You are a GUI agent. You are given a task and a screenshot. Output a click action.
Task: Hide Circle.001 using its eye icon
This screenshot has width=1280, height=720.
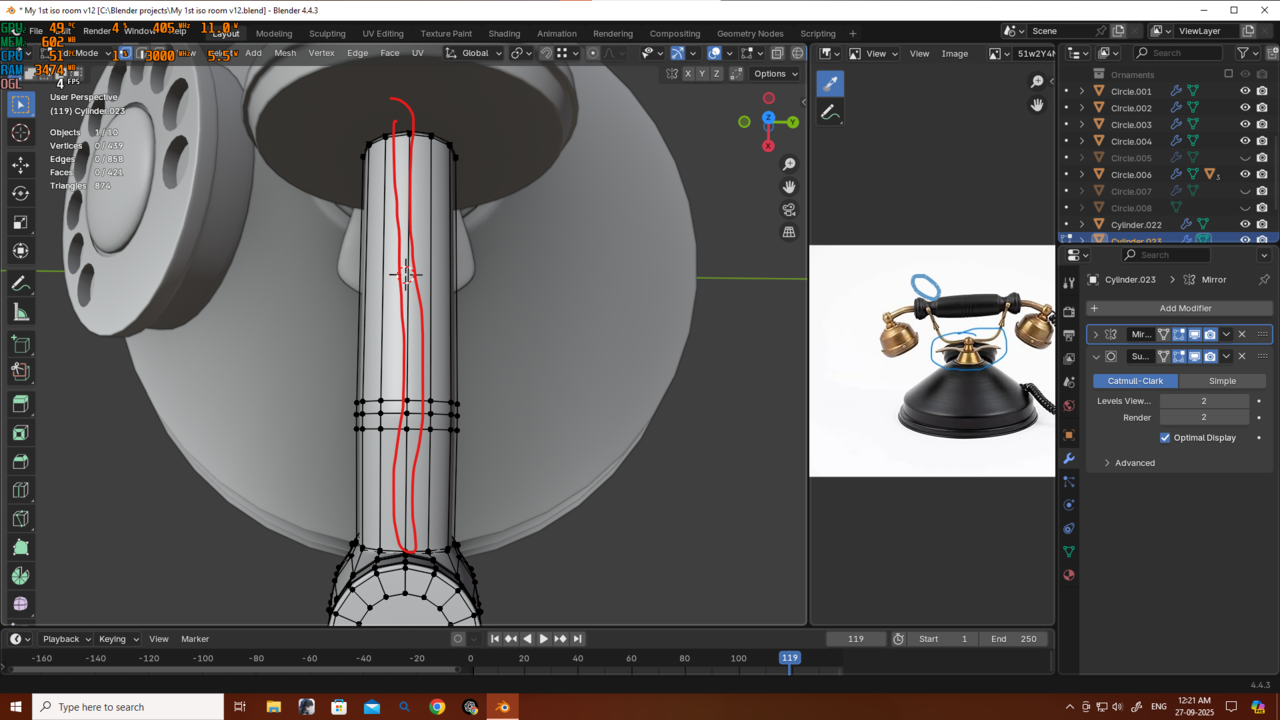coord(1245,91)
